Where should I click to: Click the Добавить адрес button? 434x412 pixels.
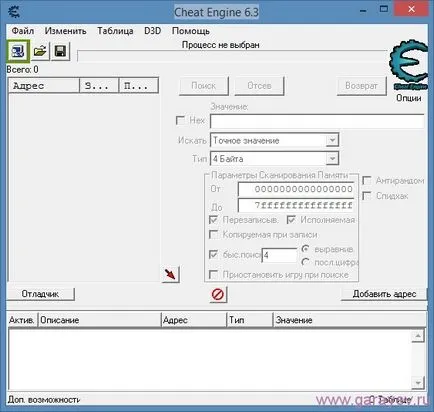coord(384,294)
